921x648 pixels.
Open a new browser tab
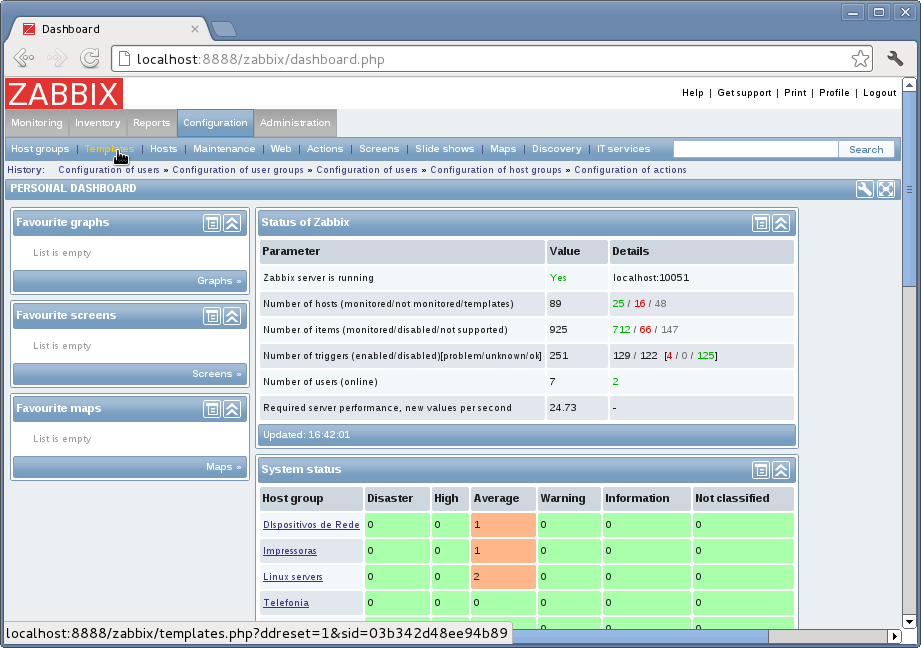[224, 28]
